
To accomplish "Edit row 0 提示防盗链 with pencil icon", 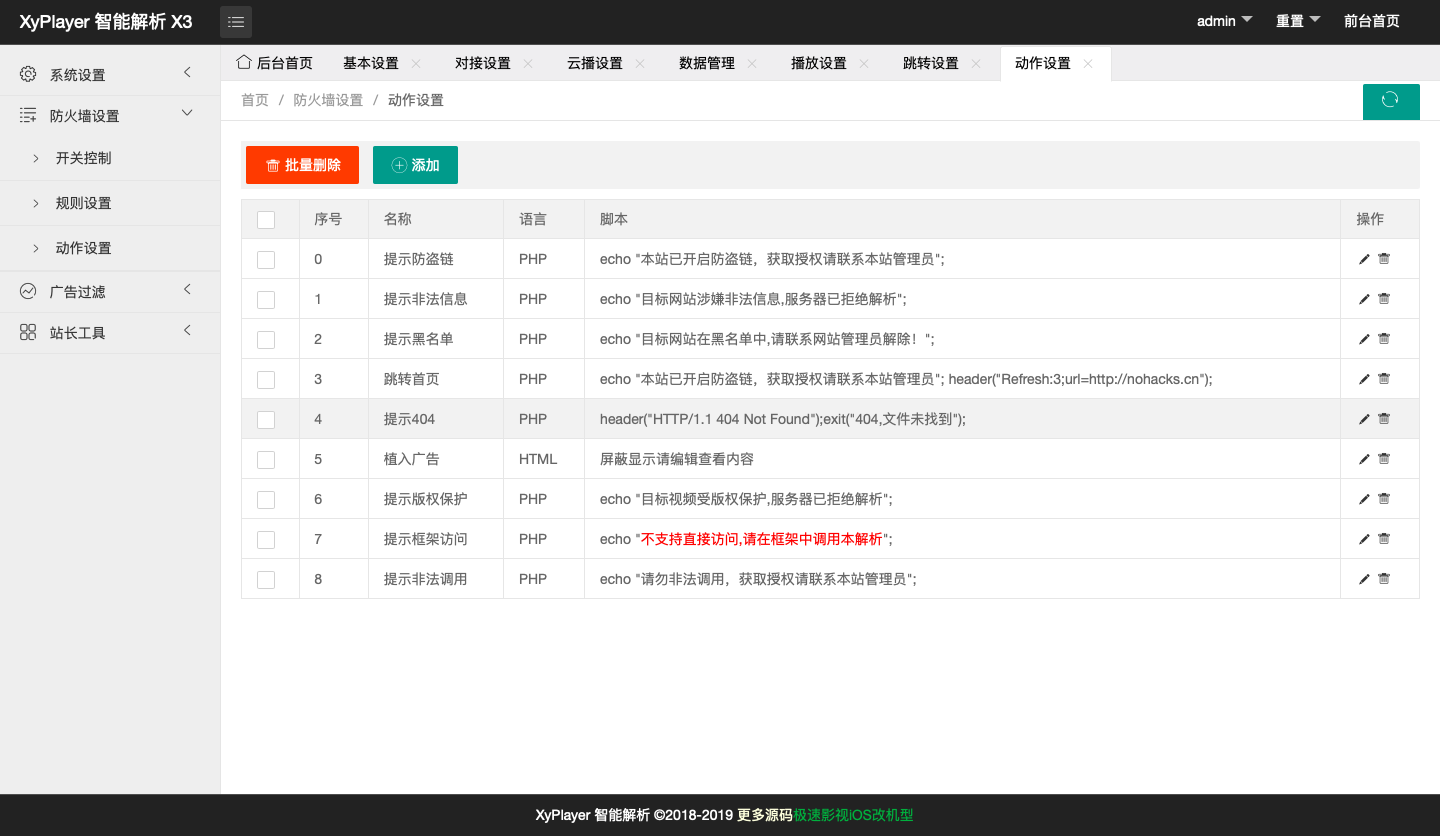I will (x=1364, y=259).
